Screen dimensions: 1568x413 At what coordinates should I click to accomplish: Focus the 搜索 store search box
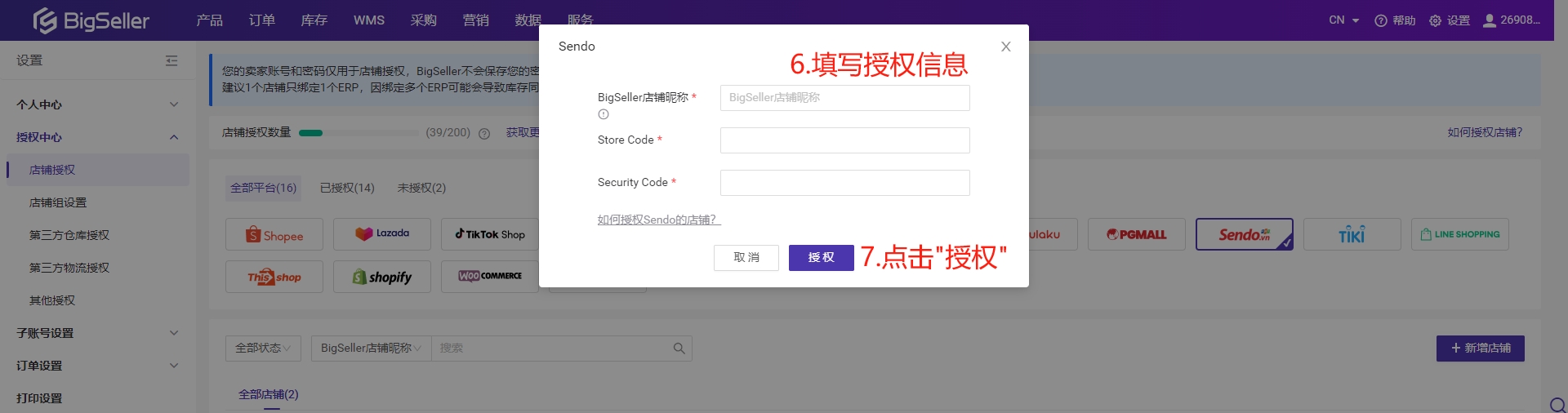551,349
